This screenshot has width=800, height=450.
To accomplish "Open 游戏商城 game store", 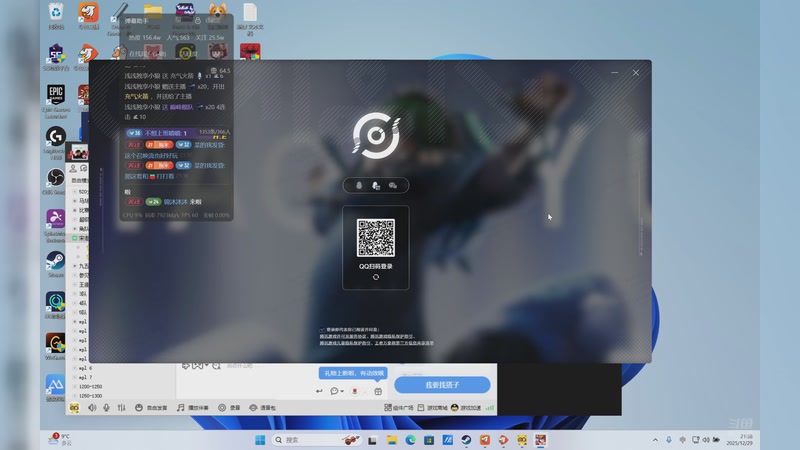I will [433, 408].
